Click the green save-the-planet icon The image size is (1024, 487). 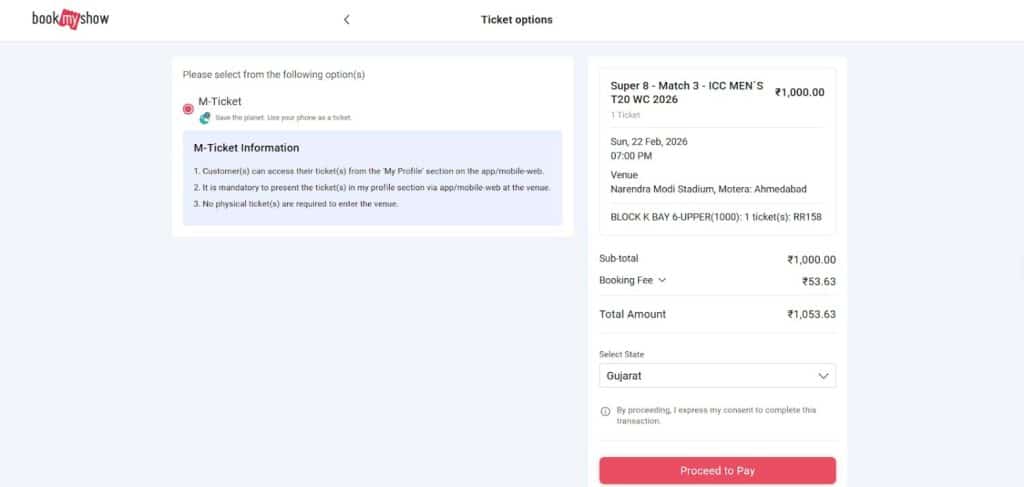click(x=205, y=118)
